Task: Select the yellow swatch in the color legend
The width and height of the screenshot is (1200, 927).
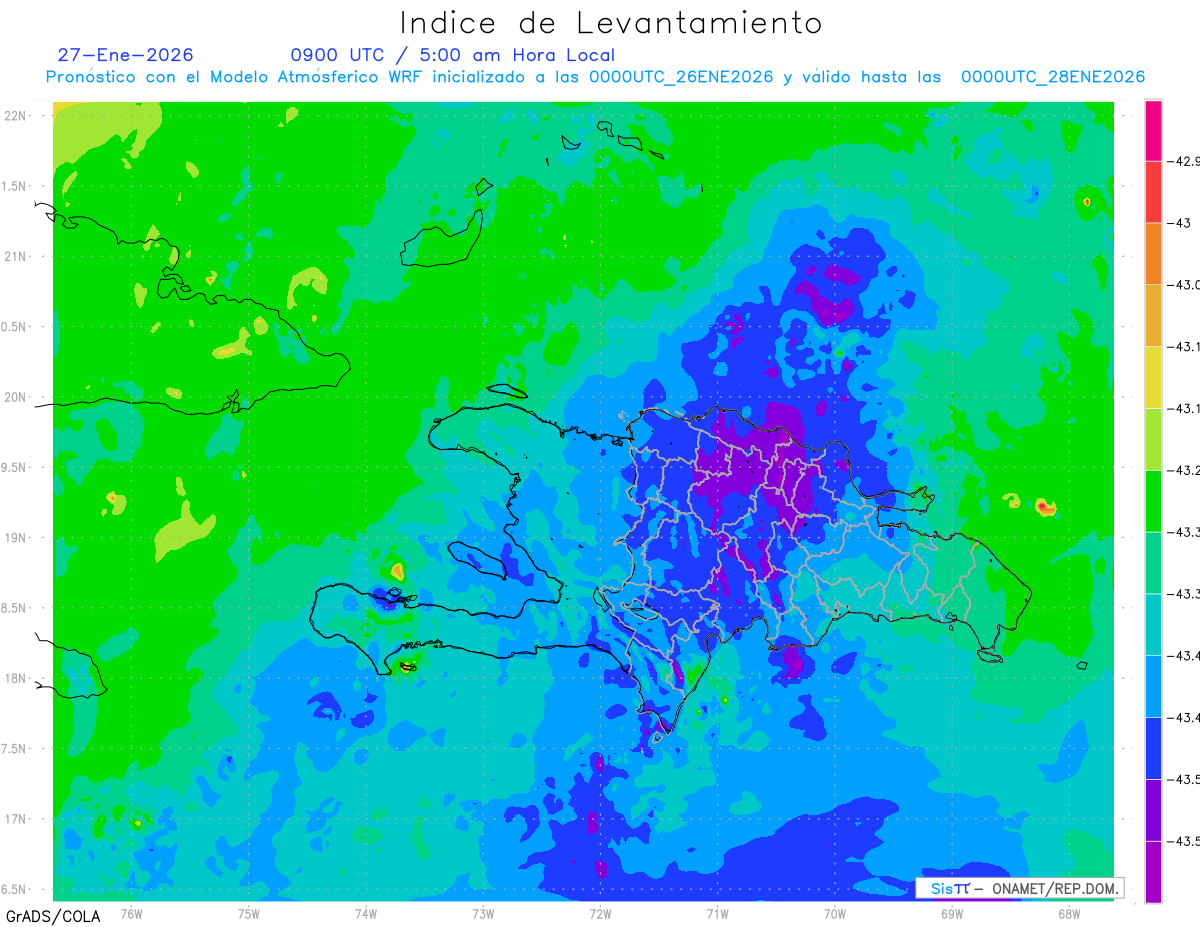Action: tap(1153, 377)
